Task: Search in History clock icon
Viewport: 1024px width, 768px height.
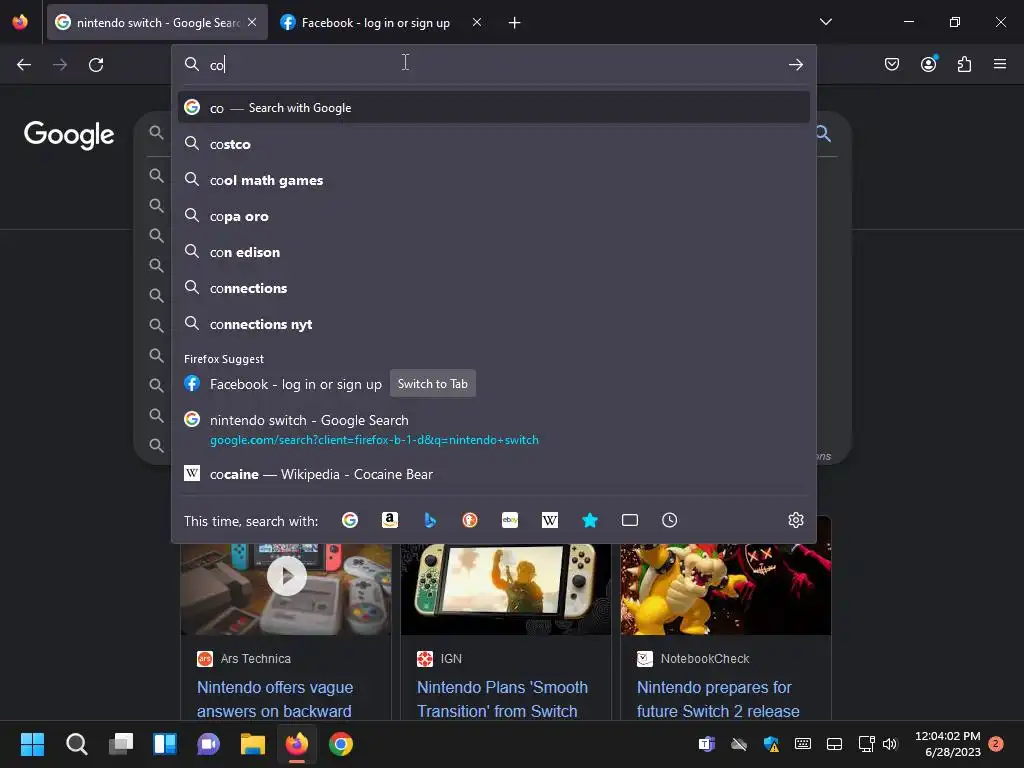Action: coord(669,520)
